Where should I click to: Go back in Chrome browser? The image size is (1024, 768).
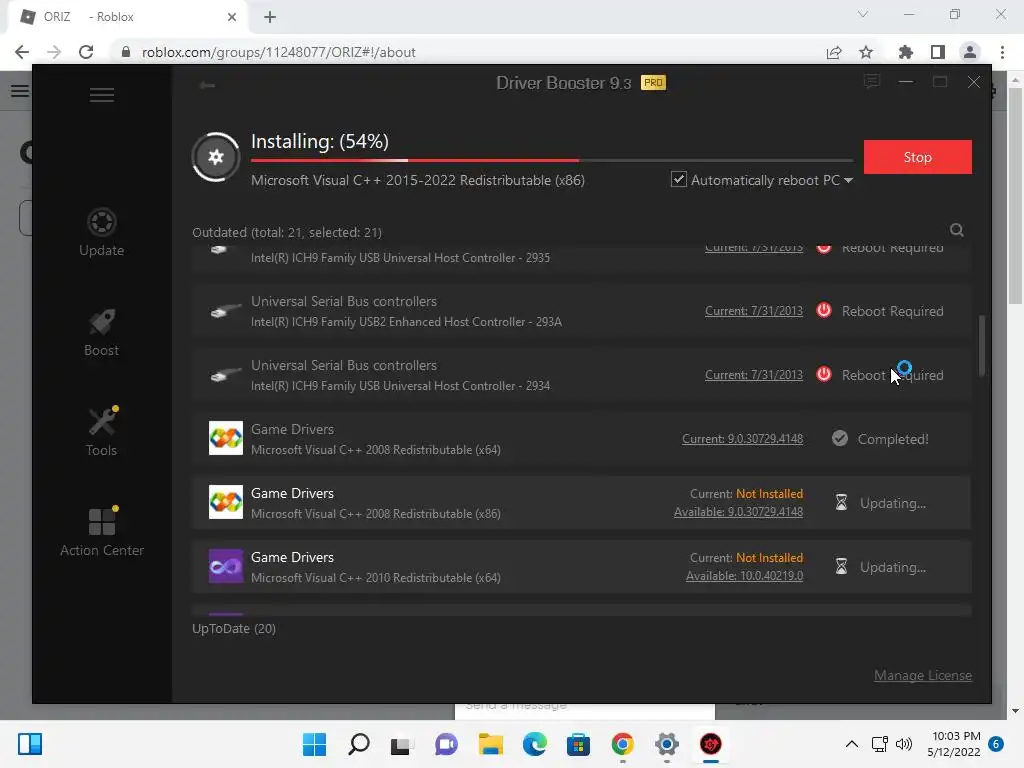point(22,52)
